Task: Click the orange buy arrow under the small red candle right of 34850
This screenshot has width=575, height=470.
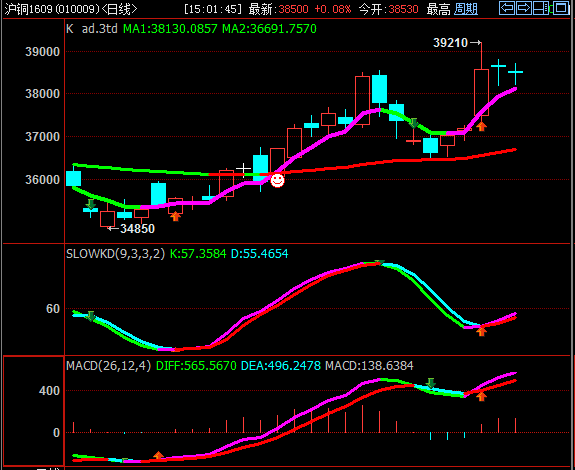Action: (176, 216)
